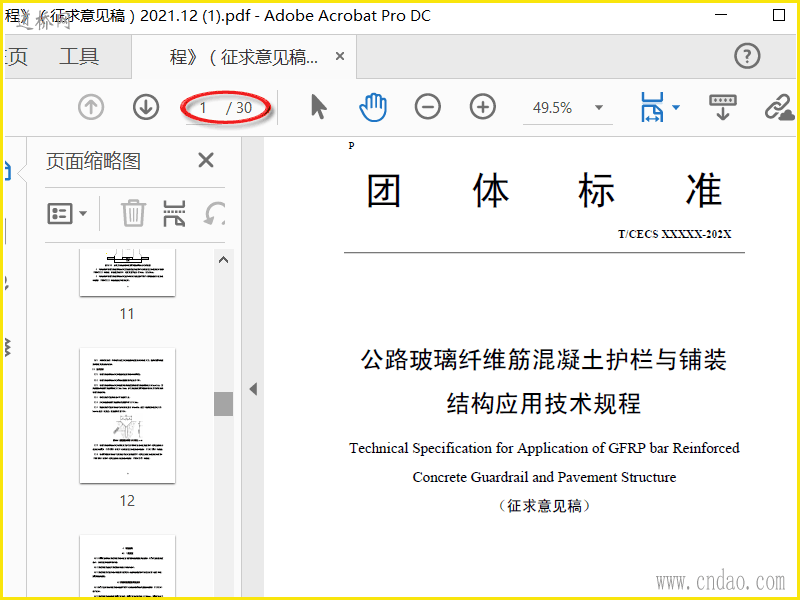Click the document title 公路玻璃纤维筋混凝土护栏与铺装
The image size is (800, 600).
point(544,359)
